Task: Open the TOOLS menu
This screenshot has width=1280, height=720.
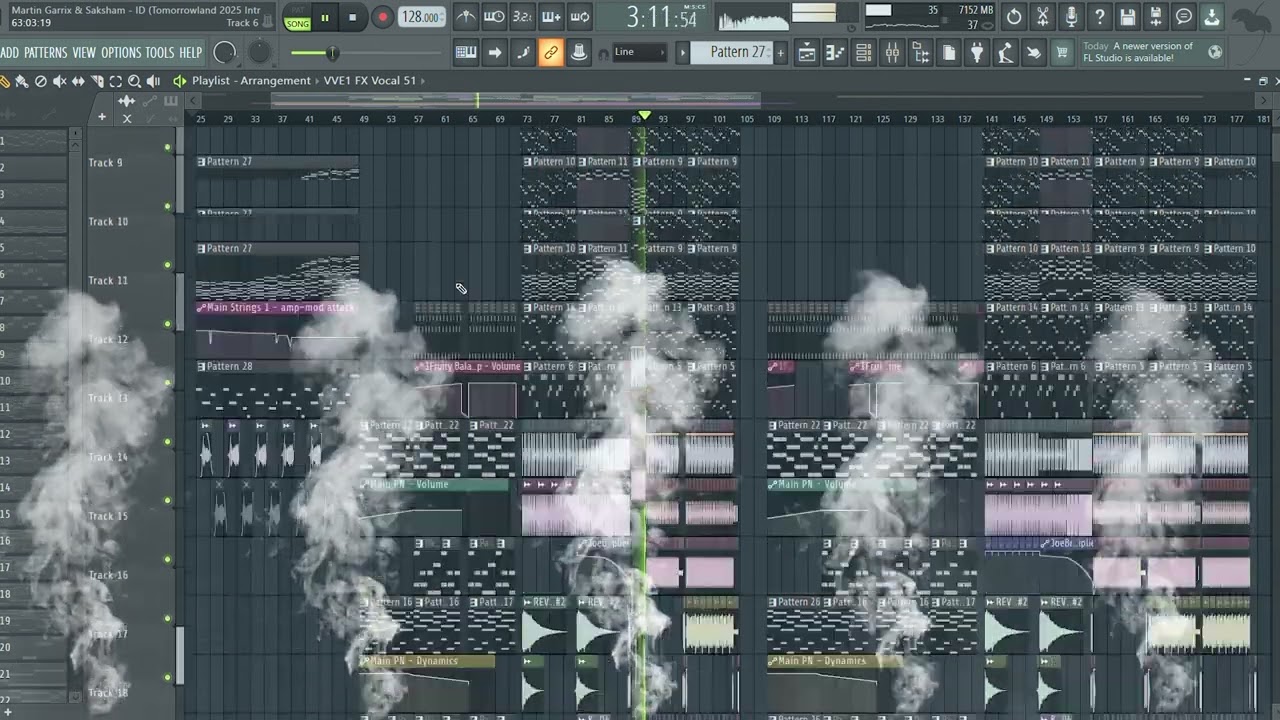Action: 160,52
